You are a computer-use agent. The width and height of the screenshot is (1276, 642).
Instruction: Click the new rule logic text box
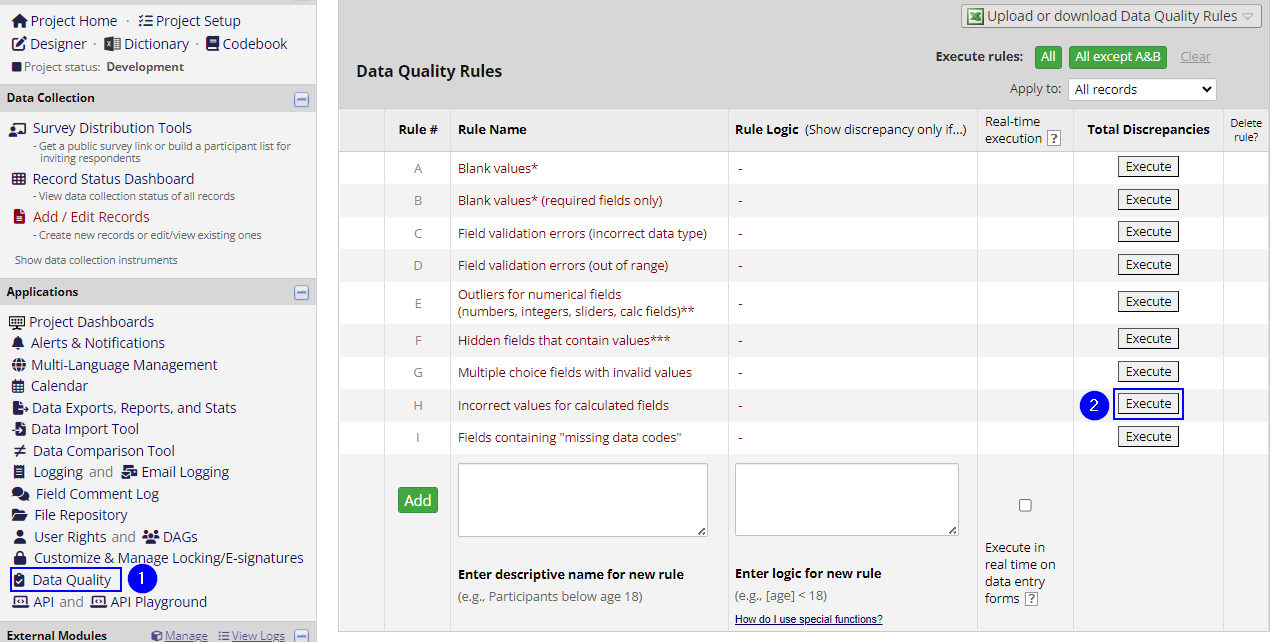coord(846,499)
